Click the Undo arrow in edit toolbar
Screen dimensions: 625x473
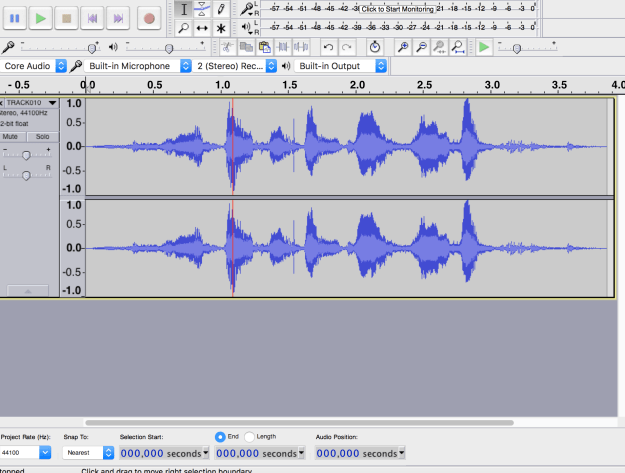click(328, 47)
